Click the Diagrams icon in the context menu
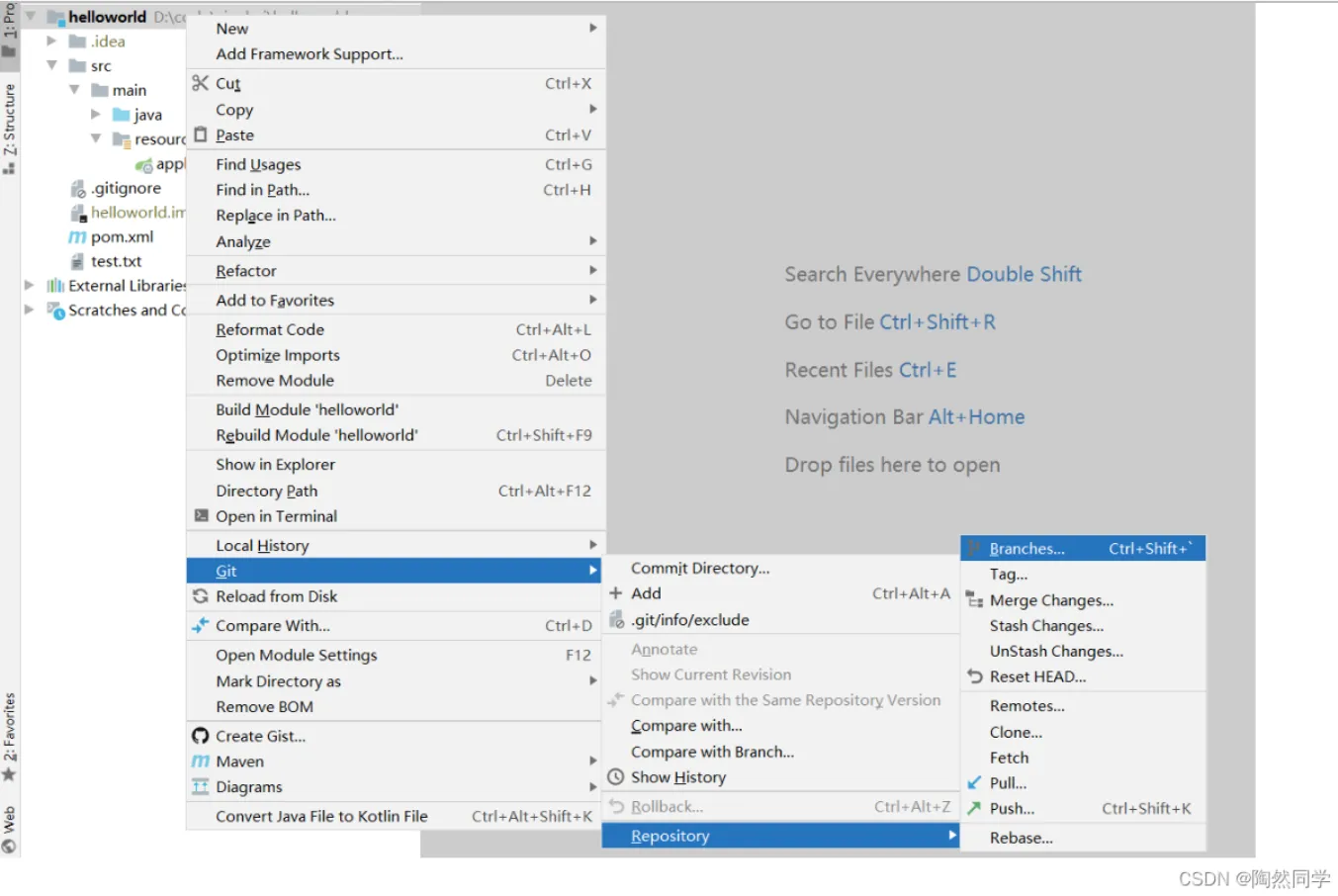Viewport: 1338px width, 896px height. click(x=201, y=787)
